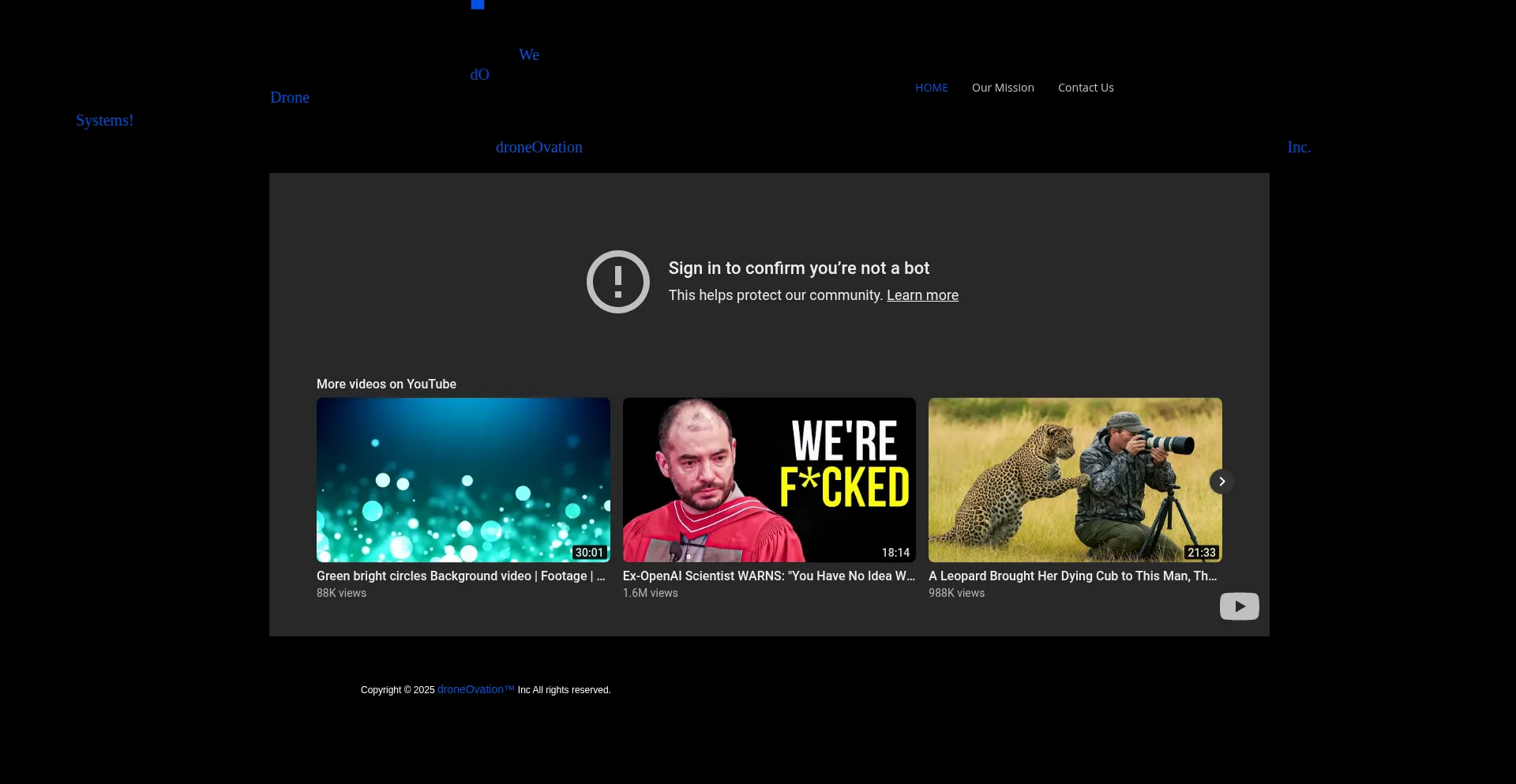Click the '88K views' text

tap(341, 593)
